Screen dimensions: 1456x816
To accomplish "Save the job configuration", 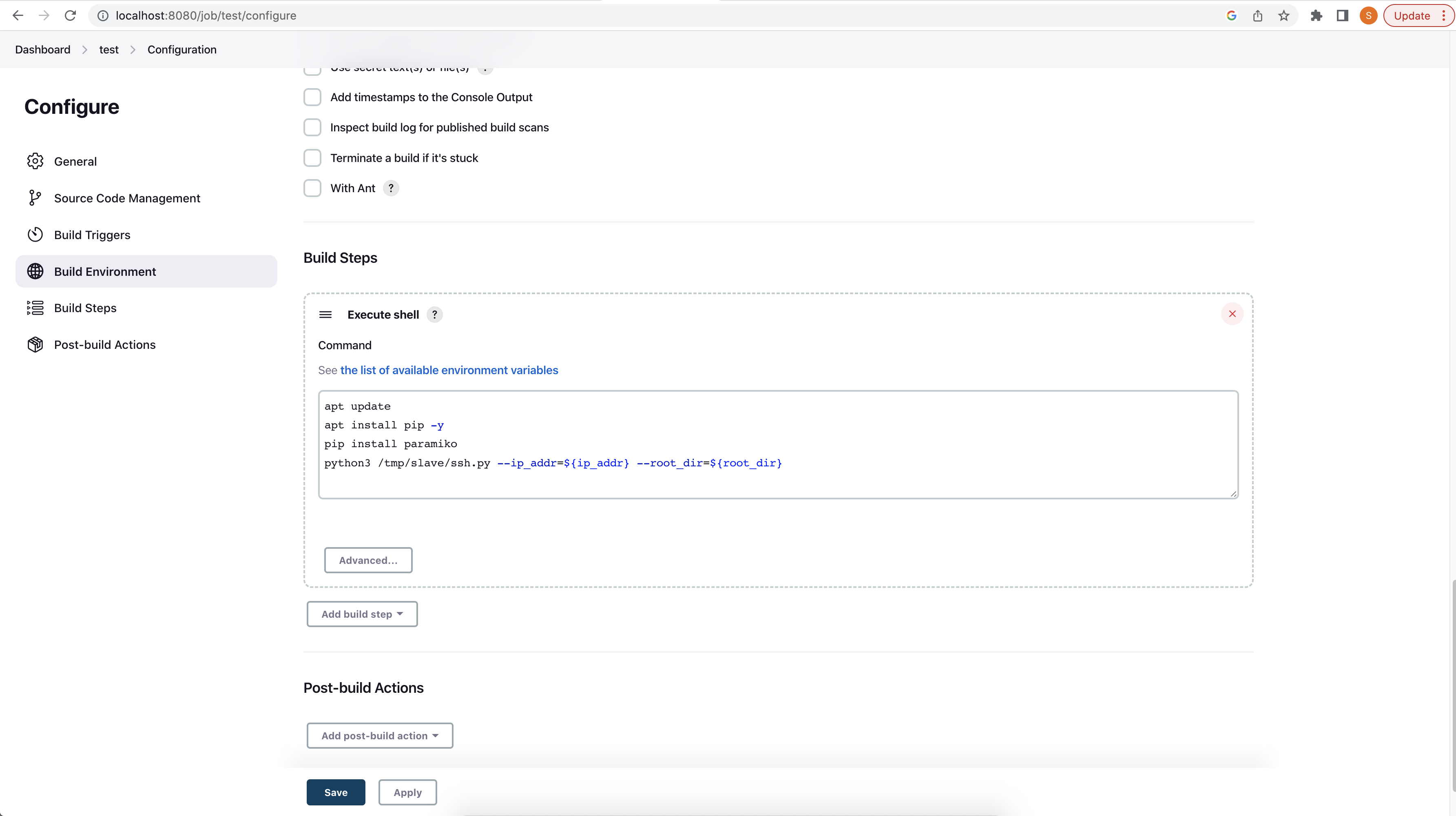I will click(x=336, y=792).
